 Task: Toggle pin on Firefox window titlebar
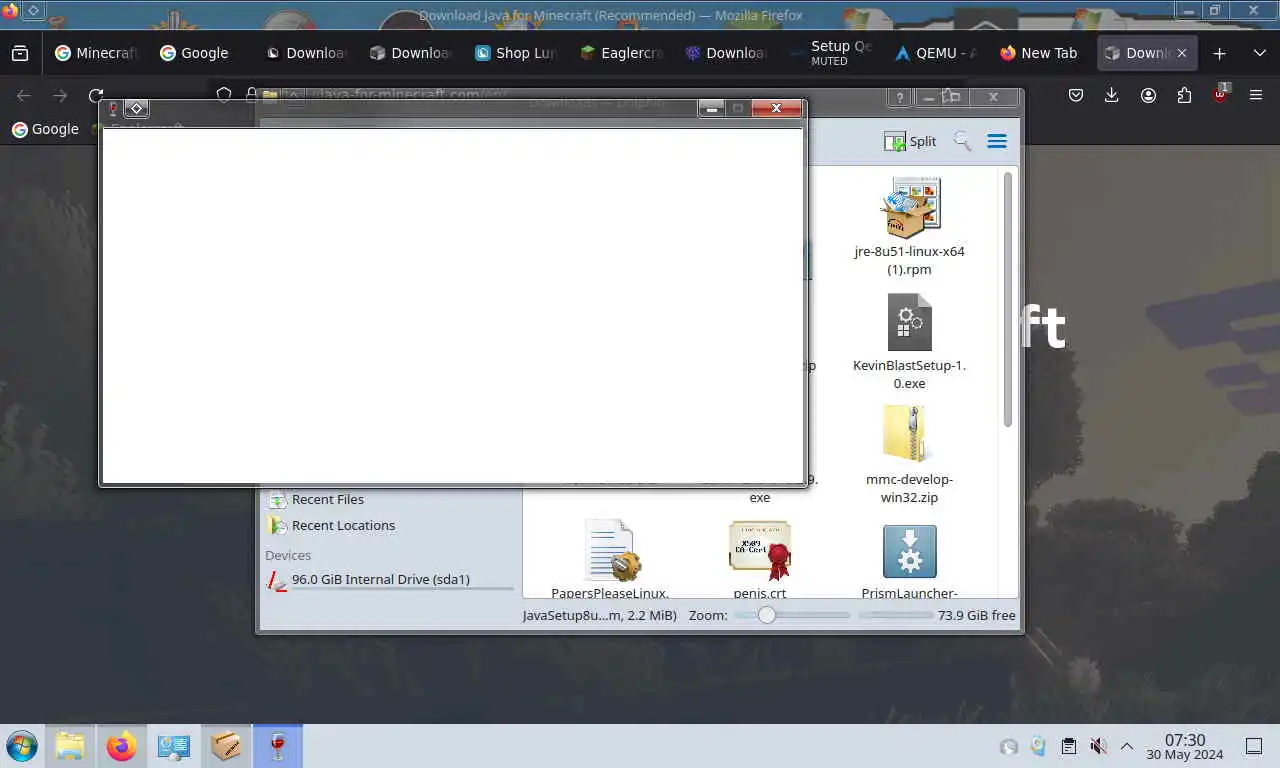tap(33, 10)
